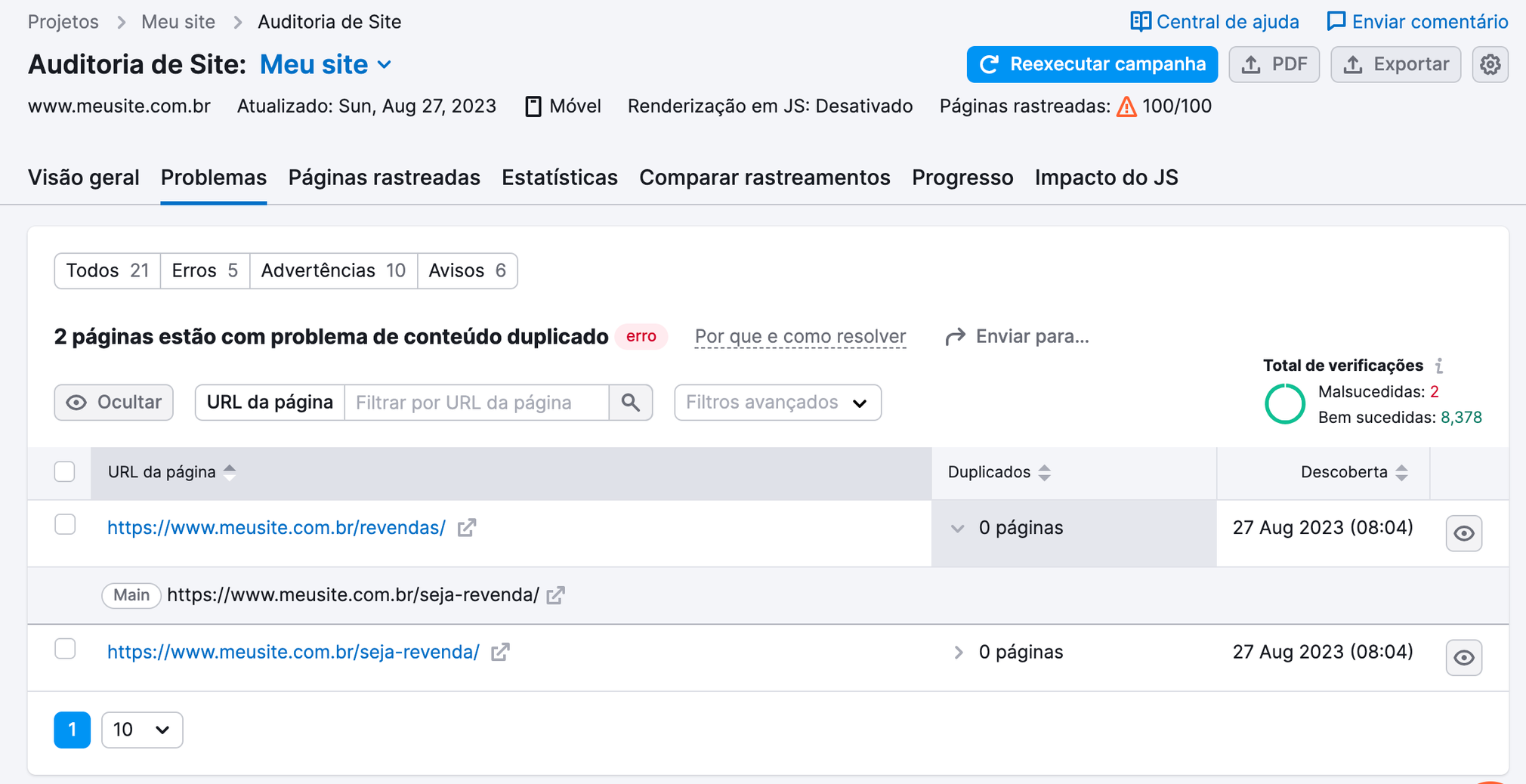View details with eye icon on revendas row
The height and width of the screenshot is (784, 1526).
click(1463, 533)
